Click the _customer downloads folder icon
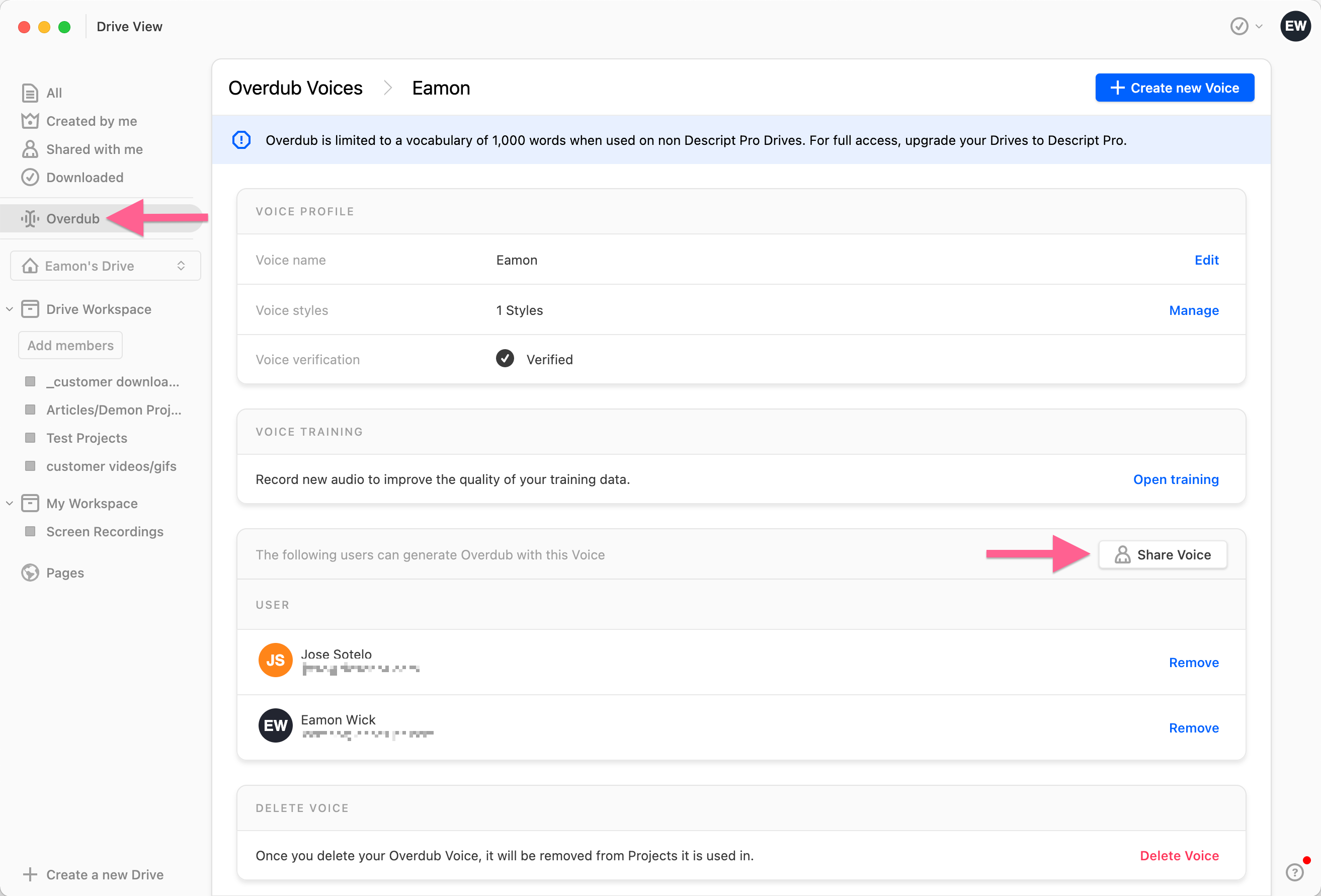 (x=30, y=381)
